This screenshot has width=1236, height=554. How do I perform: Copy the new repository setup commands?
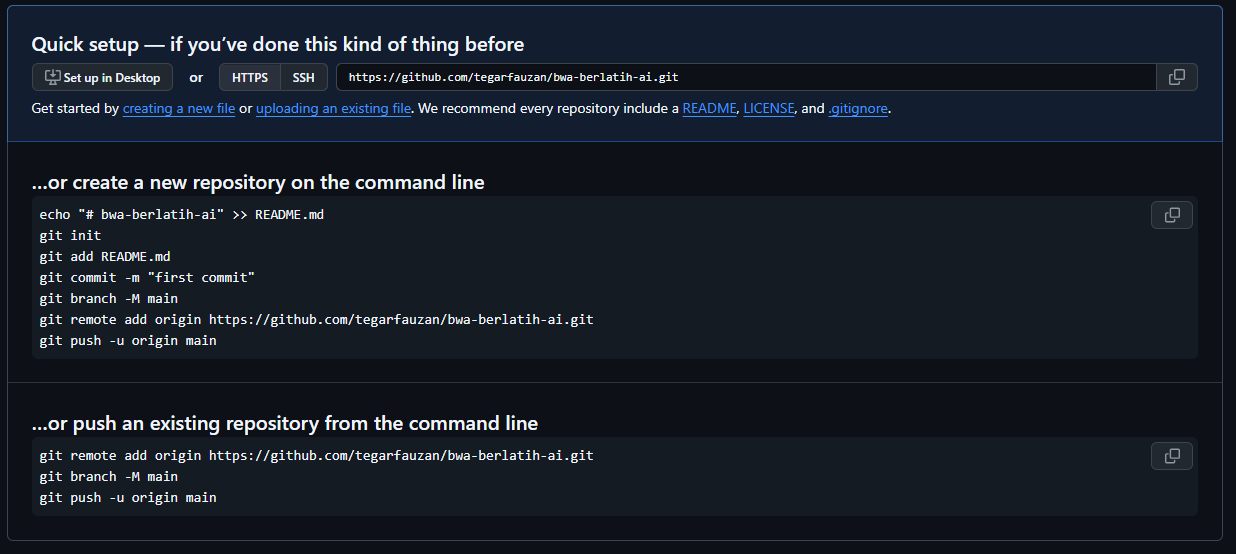tap(1172, 215)
